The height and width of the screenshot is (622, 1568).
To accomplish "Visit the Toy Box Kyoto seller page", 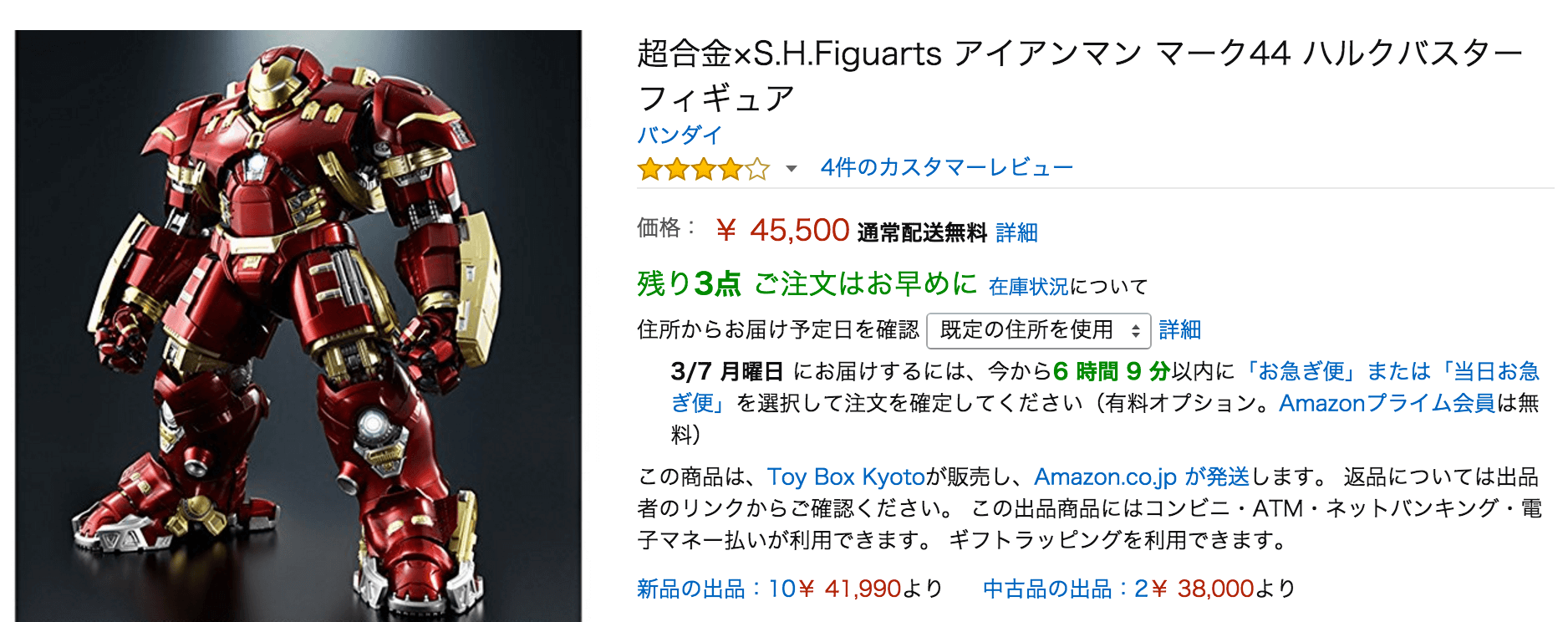I will (x=846, y=477).
